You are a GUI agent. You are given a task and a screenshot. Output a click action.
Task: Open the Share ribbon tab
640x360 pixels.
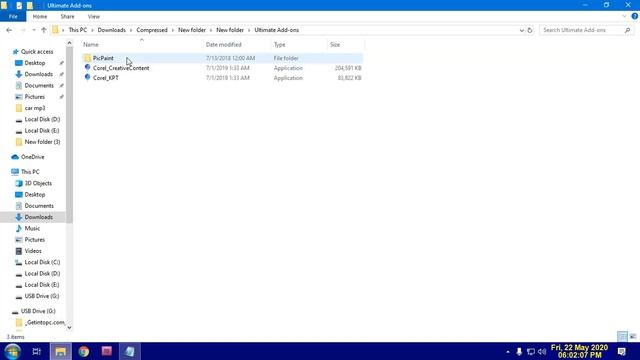click(x=67, y=16)
